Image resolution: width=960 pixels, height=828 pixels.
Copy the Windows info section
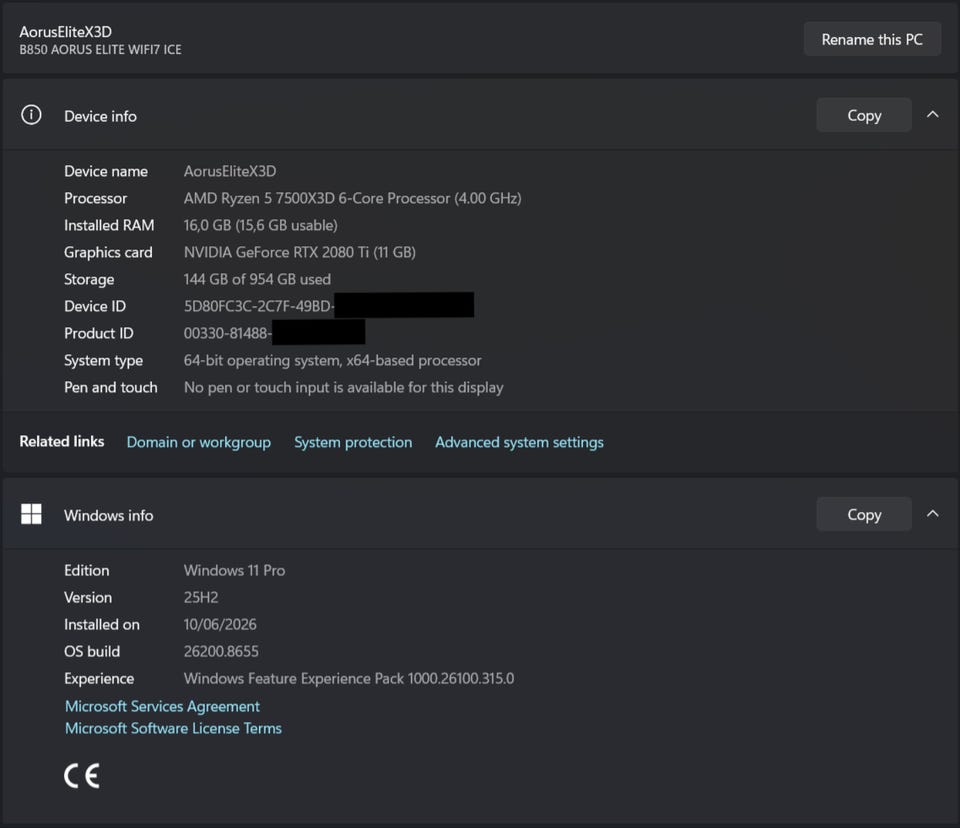pyautogui.click(x=864, y=514)
